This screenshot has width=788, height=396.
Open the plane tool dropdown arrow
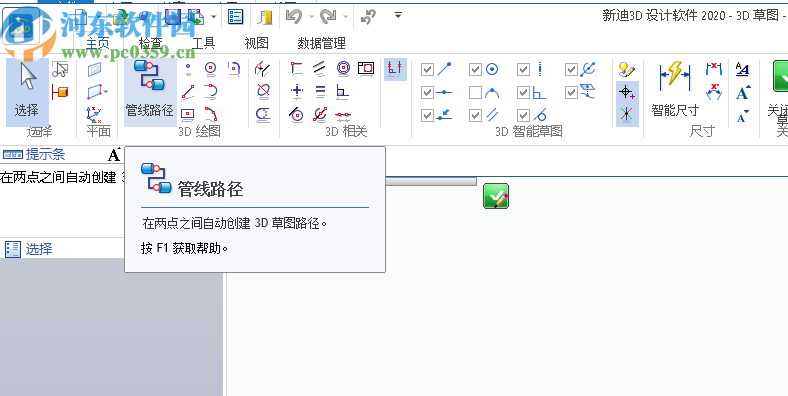106,92
